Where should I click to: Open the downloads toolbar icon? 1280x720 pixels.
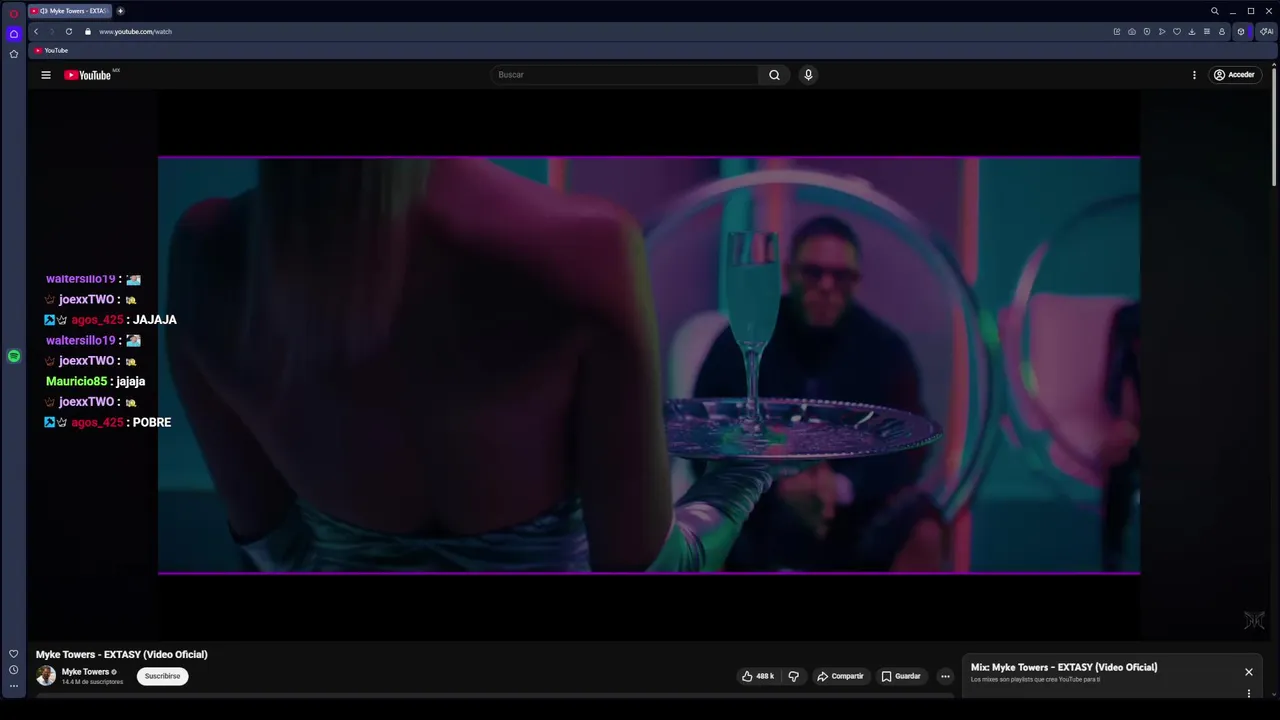pyautogui.click(x=1192, y=32)
